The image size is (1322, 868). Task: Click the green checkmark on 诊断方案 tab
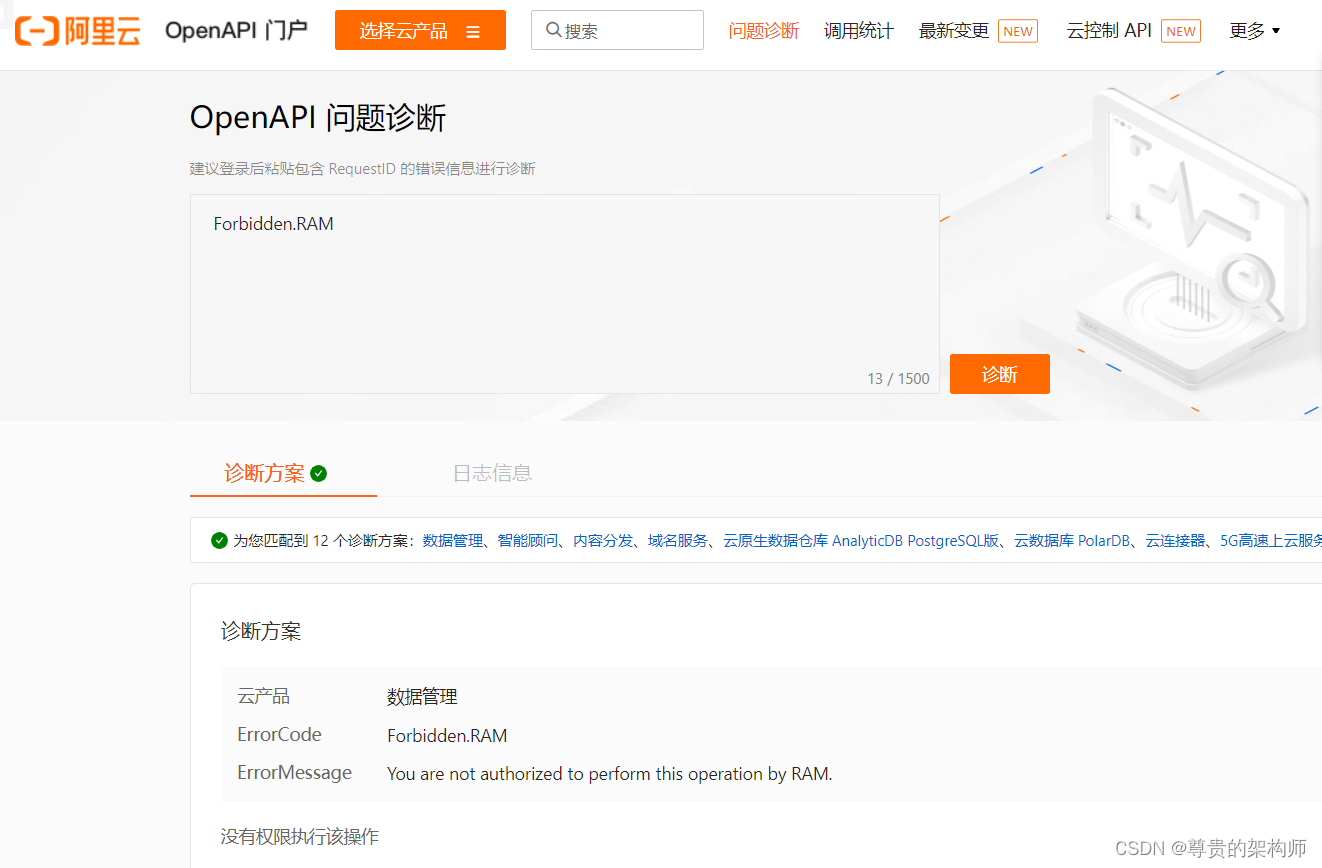[319, 474]
